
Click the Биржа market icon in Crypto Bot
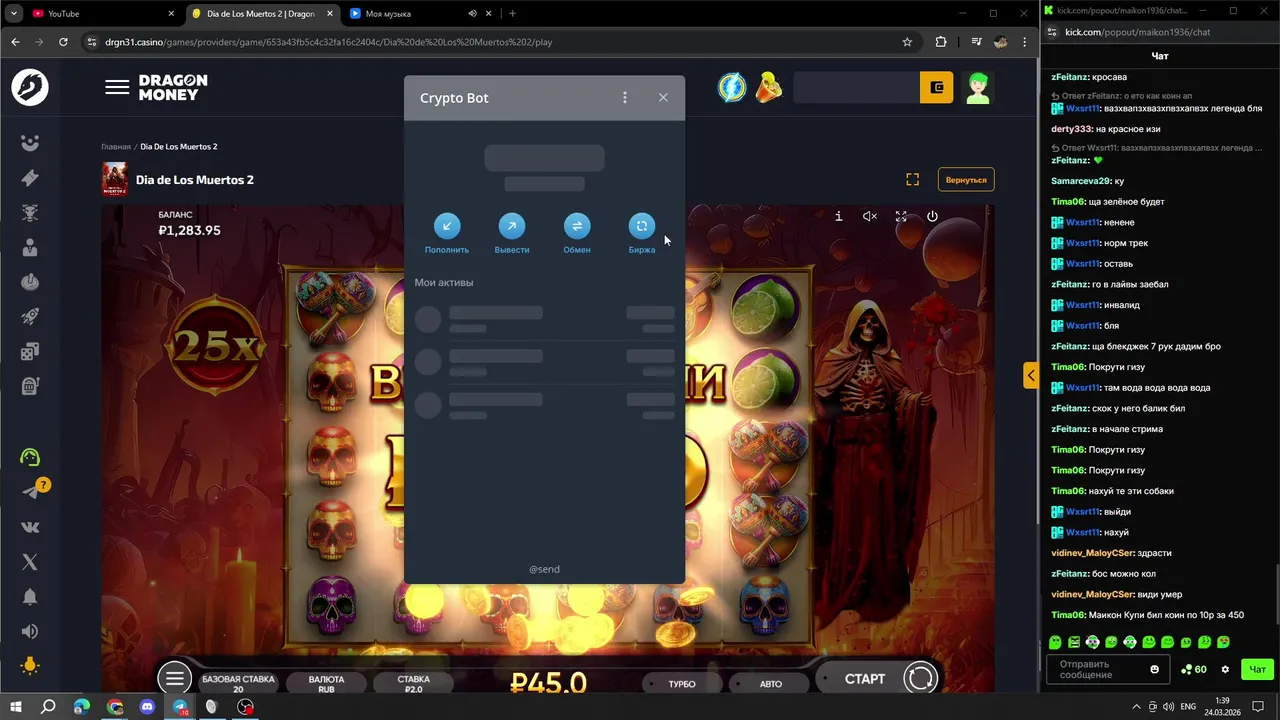[642, 226]
